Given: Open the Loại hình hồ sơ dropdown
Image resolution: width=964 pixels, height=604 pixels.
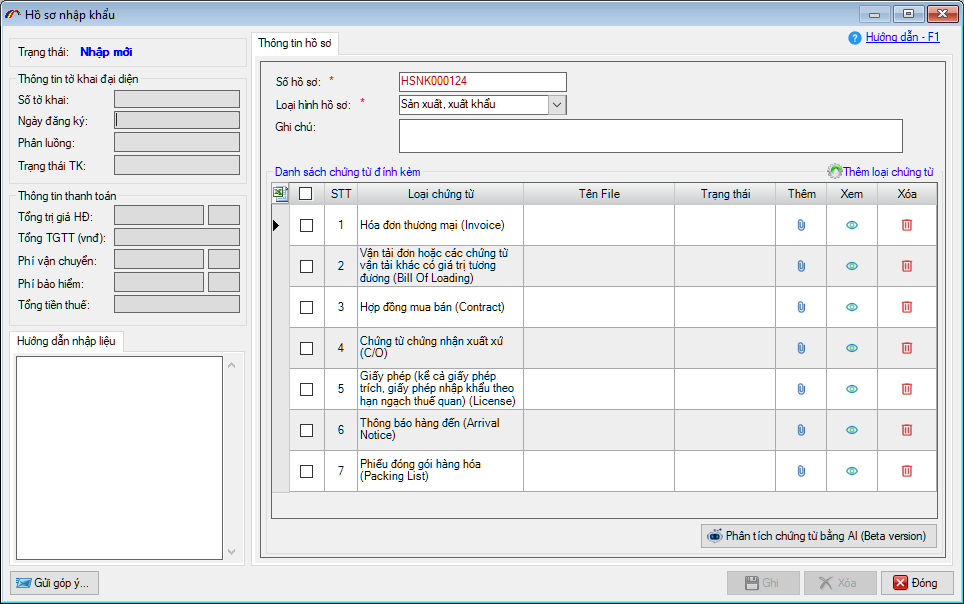Looking at the screenshot, I should pos(557,104).
